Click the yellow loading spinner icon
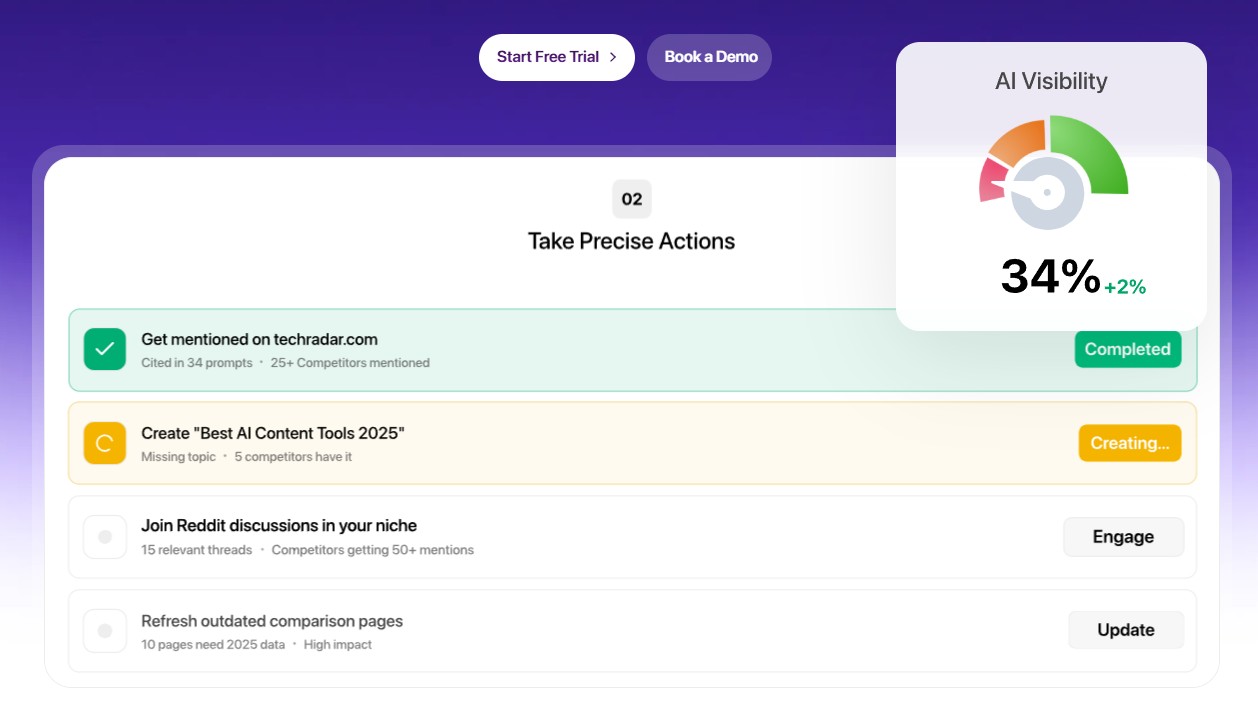This screenshot has height=704, width=1258. pos(105,443)
